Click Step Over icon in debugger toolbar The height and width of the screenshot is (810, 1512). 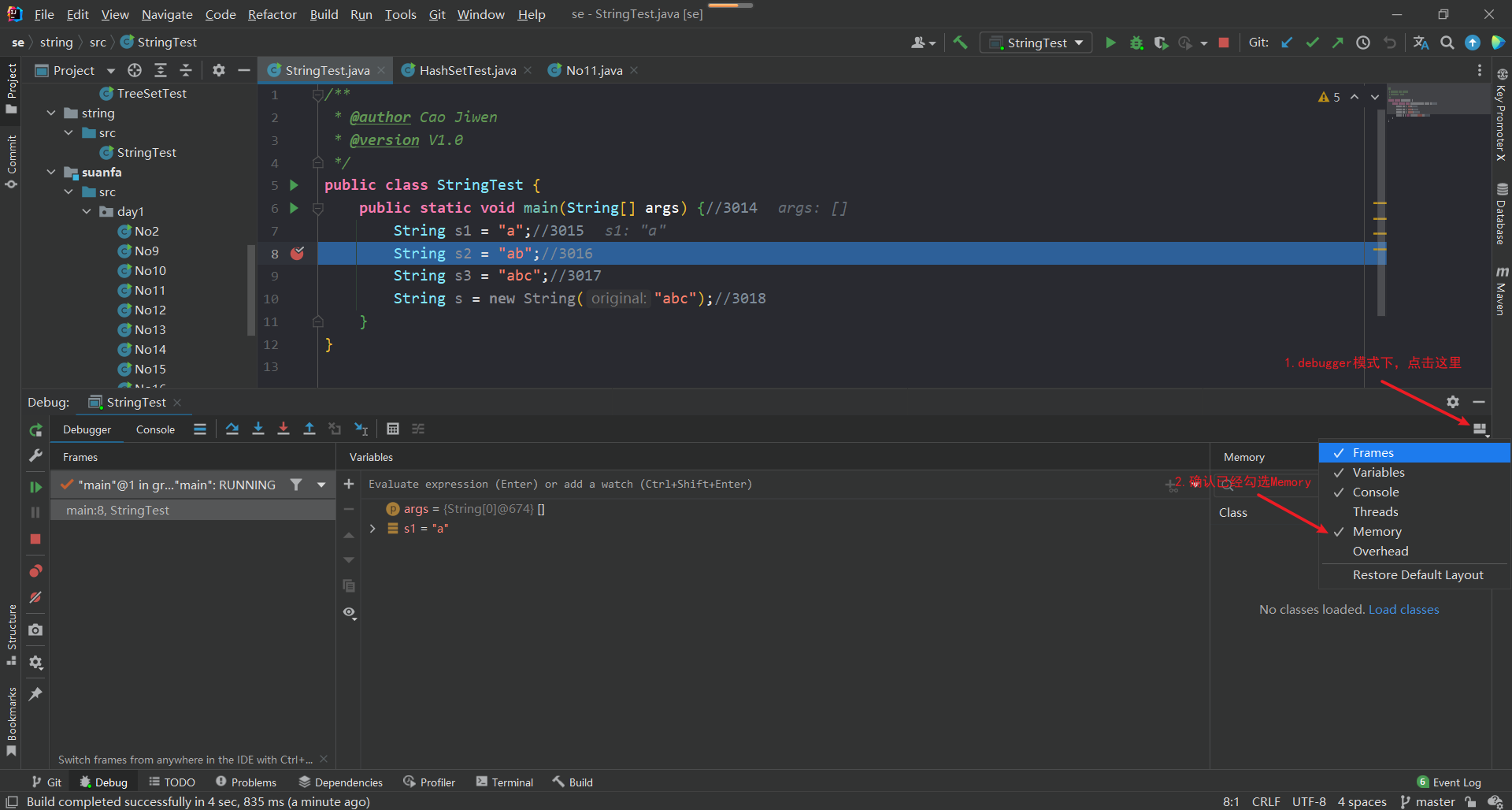click(x=232, y=429)
